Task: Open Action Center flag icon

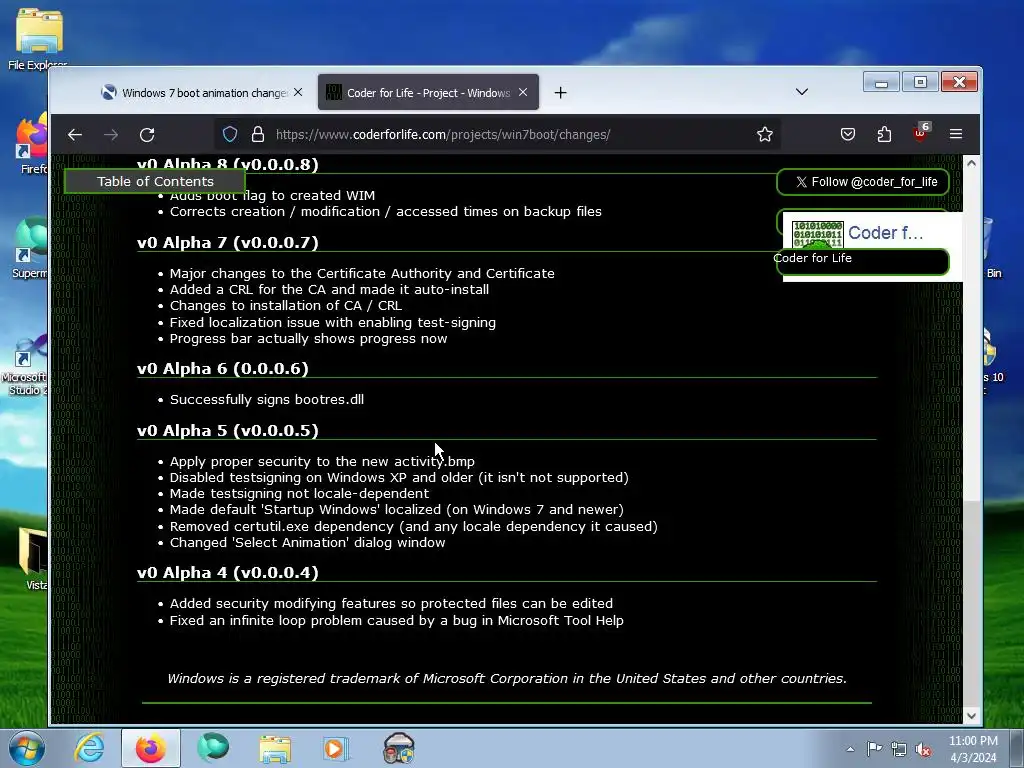Action: tap(874, 749)
